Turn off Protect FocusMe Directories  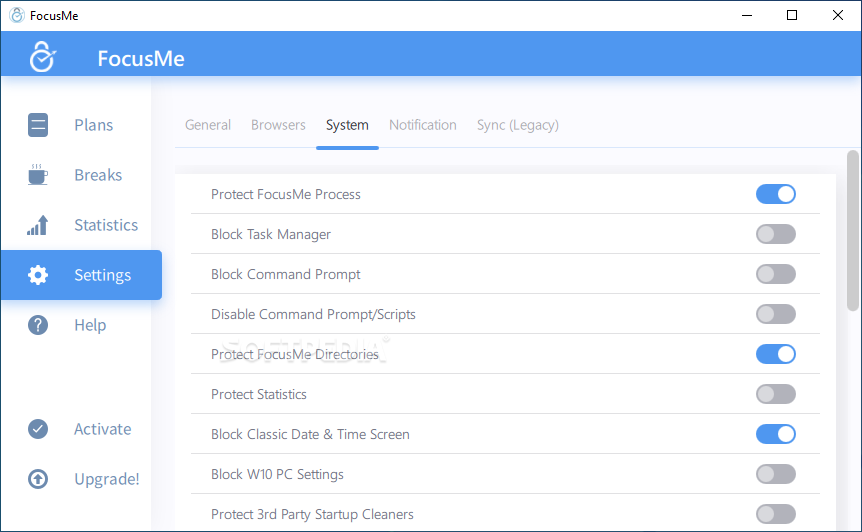(775, 354)
